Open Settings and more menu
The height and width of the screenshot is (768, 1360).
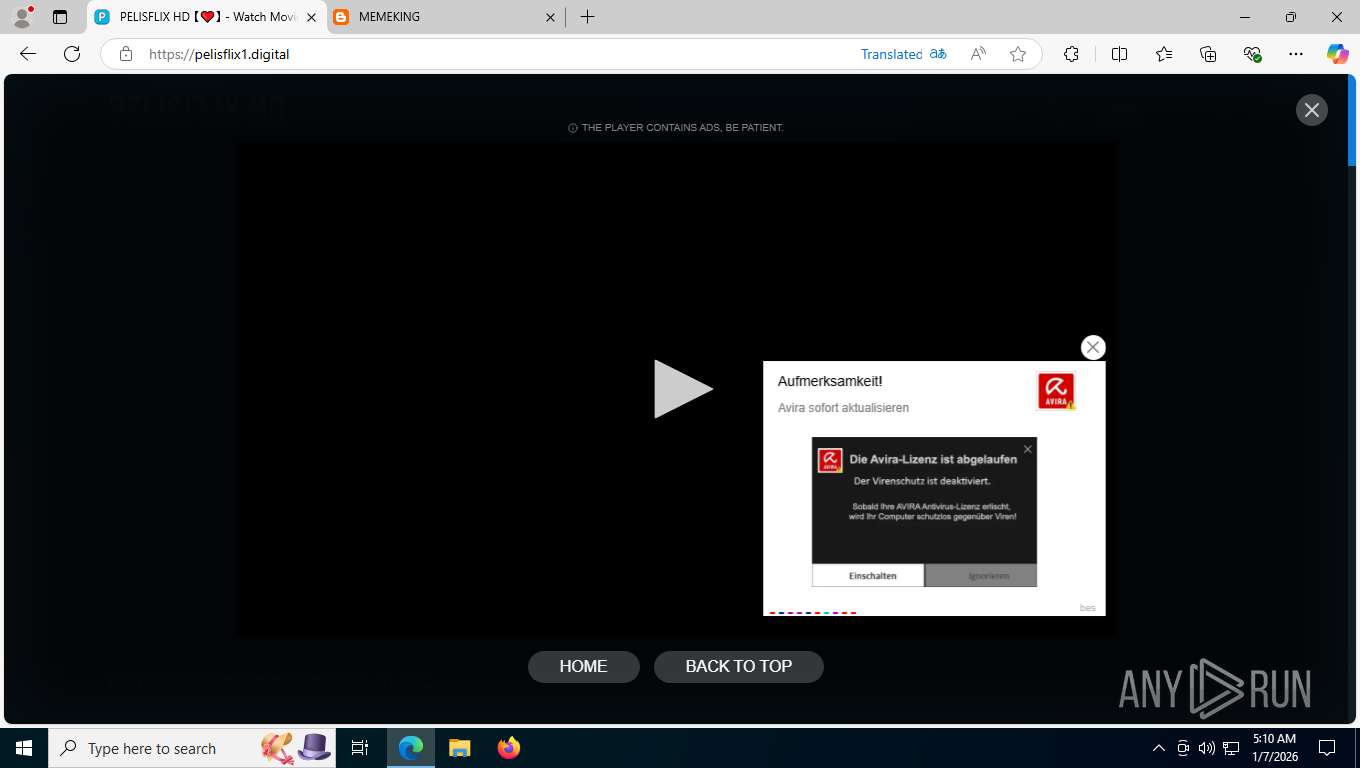(x=1296, y=54)
